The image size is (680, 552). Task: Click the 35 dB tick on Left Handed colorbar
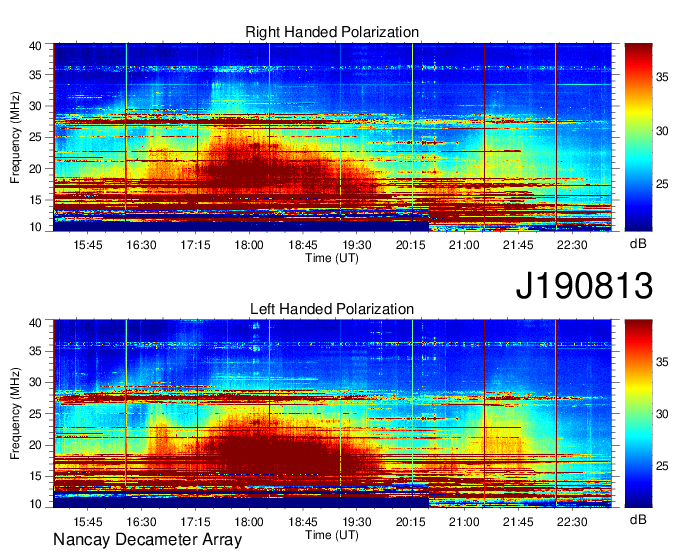coord(662,362)
